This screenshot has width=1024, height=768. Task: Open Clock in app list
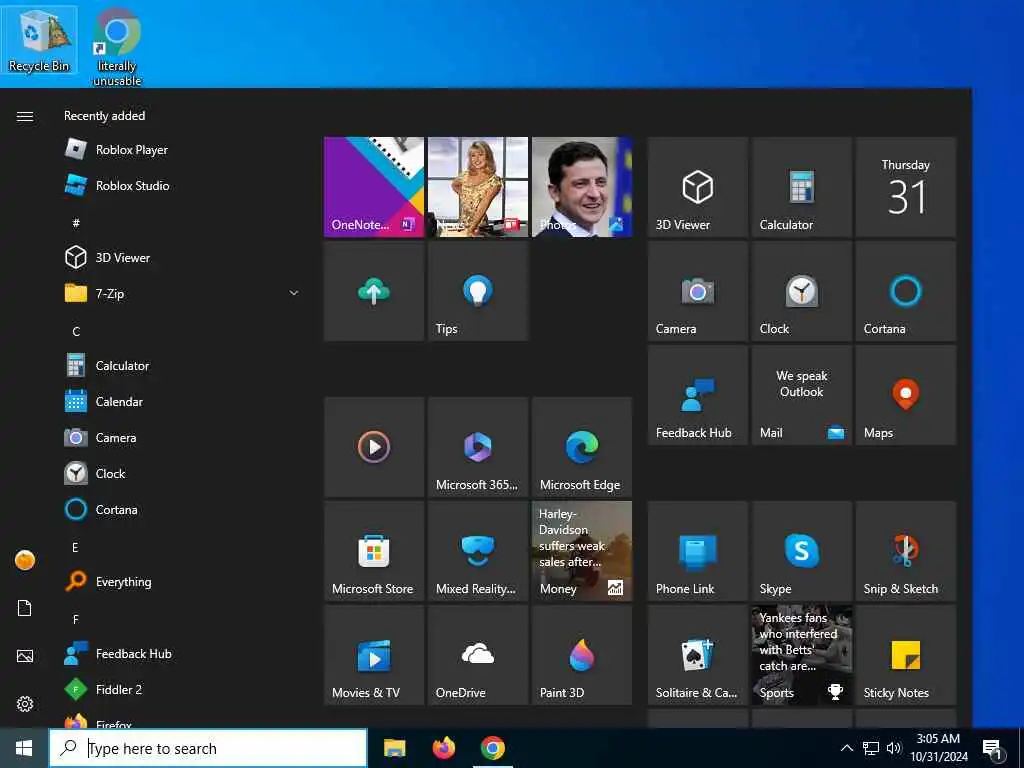[183, 473]
